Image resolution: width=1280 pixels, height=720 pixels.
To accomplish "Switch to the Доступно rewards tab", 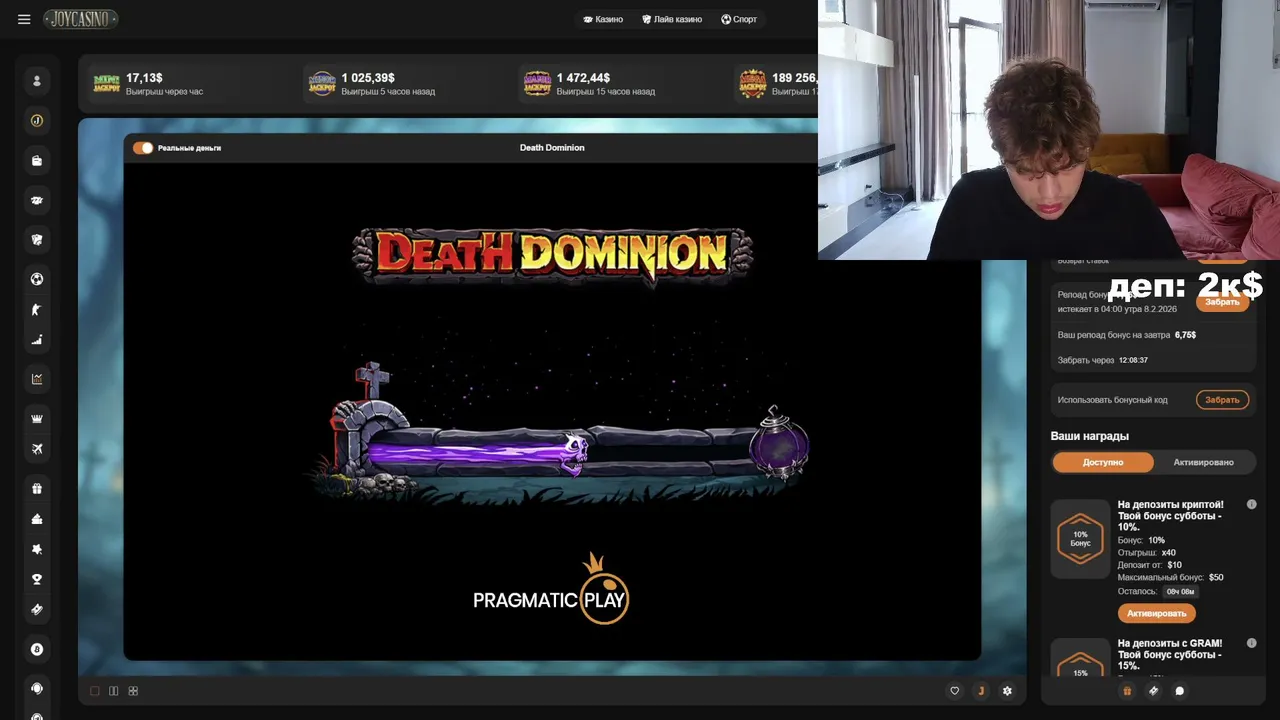I will (x=1103, y=462).
